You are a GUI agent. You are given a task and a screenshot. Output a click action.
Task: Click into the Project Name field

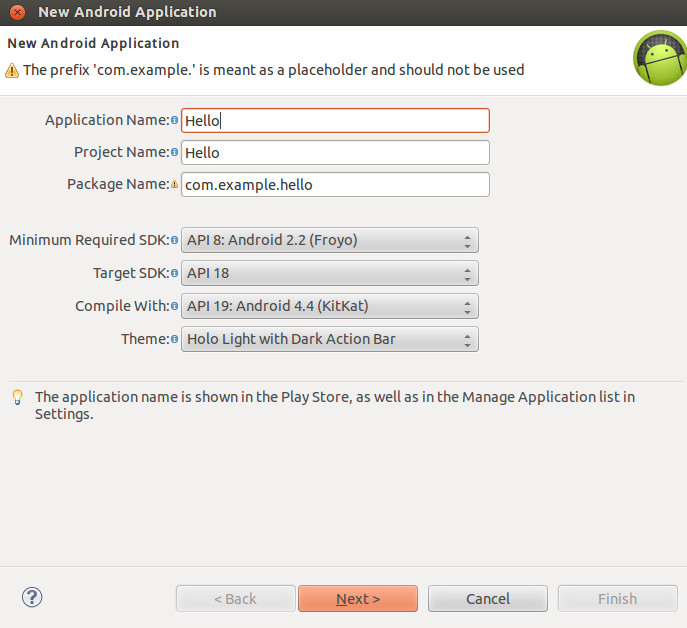click(335, 153)
